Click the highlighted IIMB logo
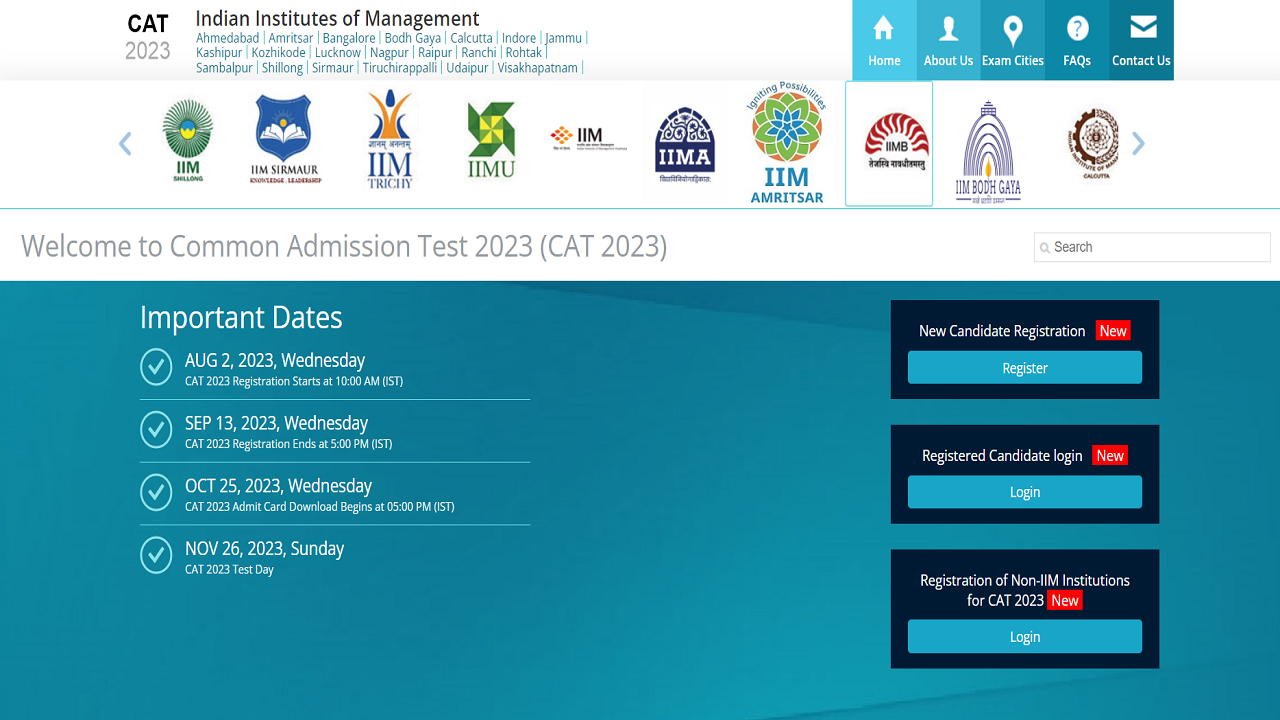This screenshot has width=1280, height=720. (x=888, y=138)
